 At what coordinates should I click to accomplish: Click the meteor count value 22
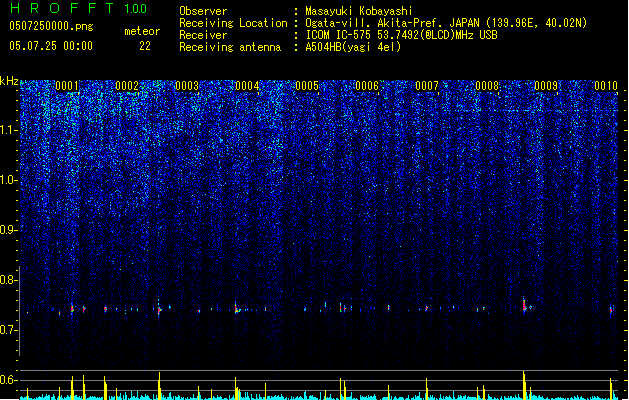click(145, 46)
